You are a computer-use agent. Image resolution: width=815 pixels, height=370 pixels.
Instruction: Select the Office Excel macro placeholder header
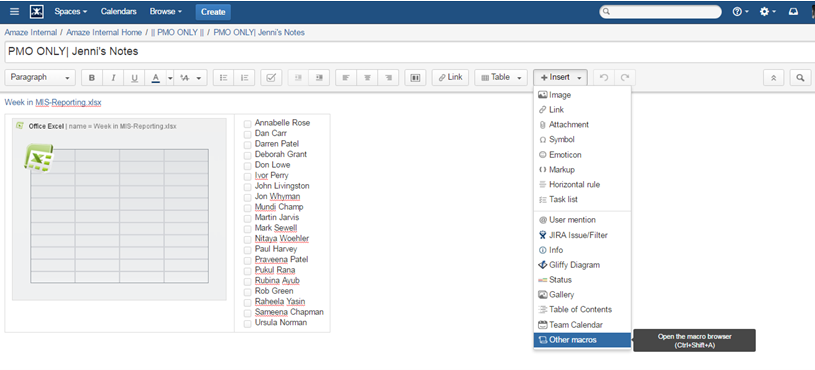[119, 126]
